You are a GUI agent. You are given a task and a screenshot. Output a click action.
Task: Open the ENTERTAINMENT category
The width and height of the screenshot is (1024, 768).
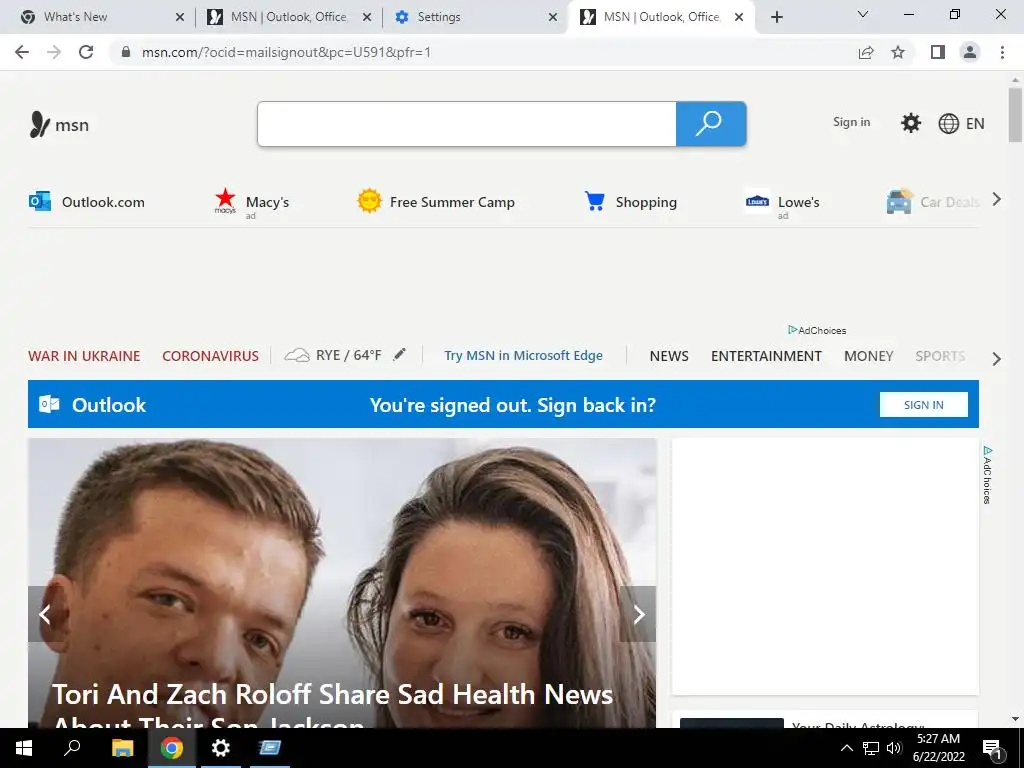point(766,356)
